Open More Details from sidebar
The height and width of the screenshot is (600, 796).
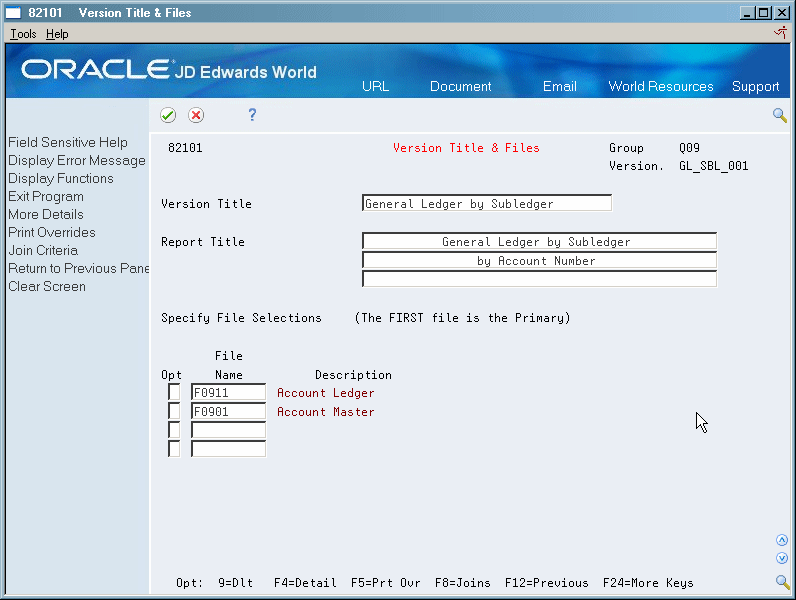click(x=46, y=214)
